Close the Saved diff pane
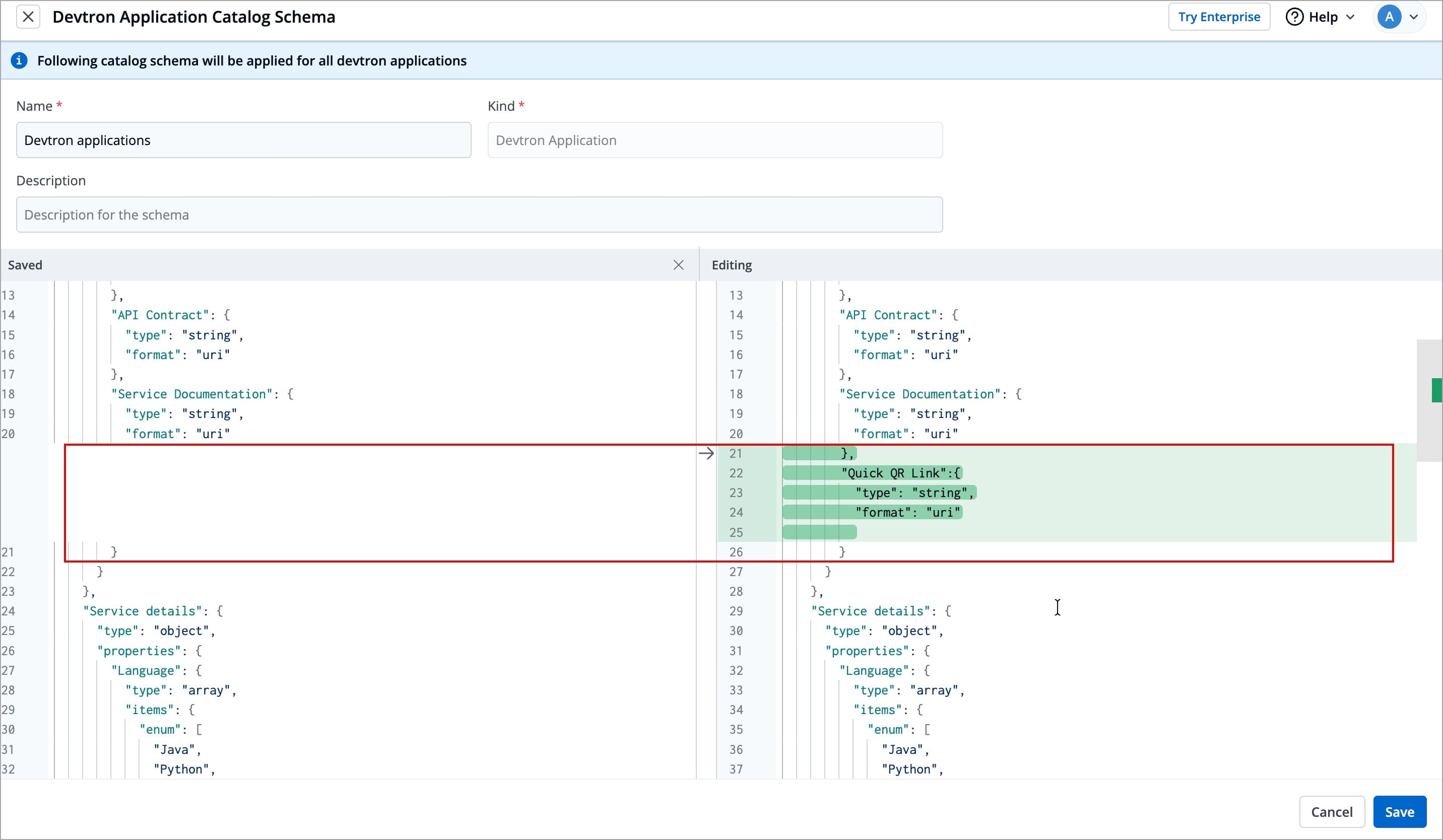The width and height of the screenshot is (1443, 840). pos(678,265)
